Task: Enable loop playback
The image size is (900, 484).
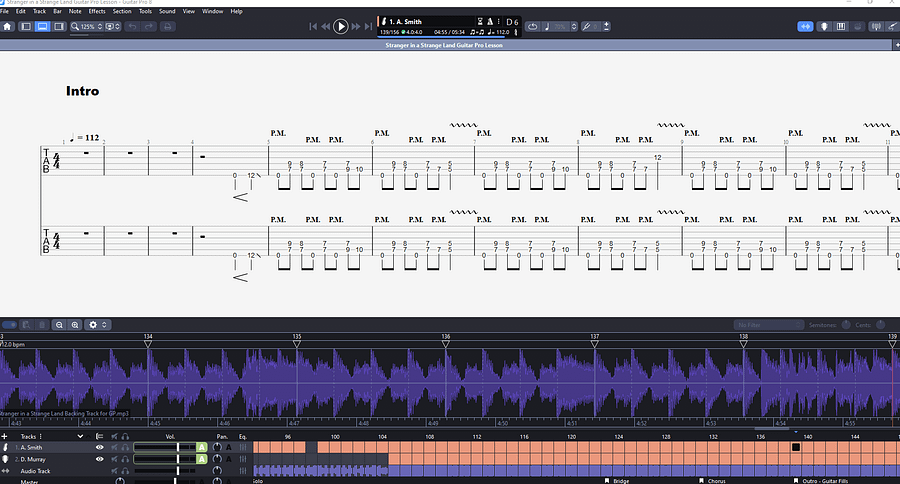Action: coord(533,26)
